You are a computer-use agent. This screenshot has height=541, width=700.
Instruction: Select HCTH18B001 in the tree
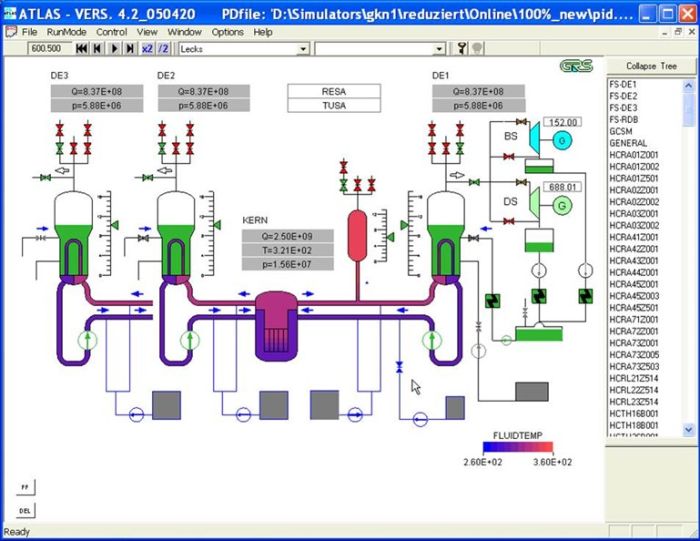[x=634, y=425]
